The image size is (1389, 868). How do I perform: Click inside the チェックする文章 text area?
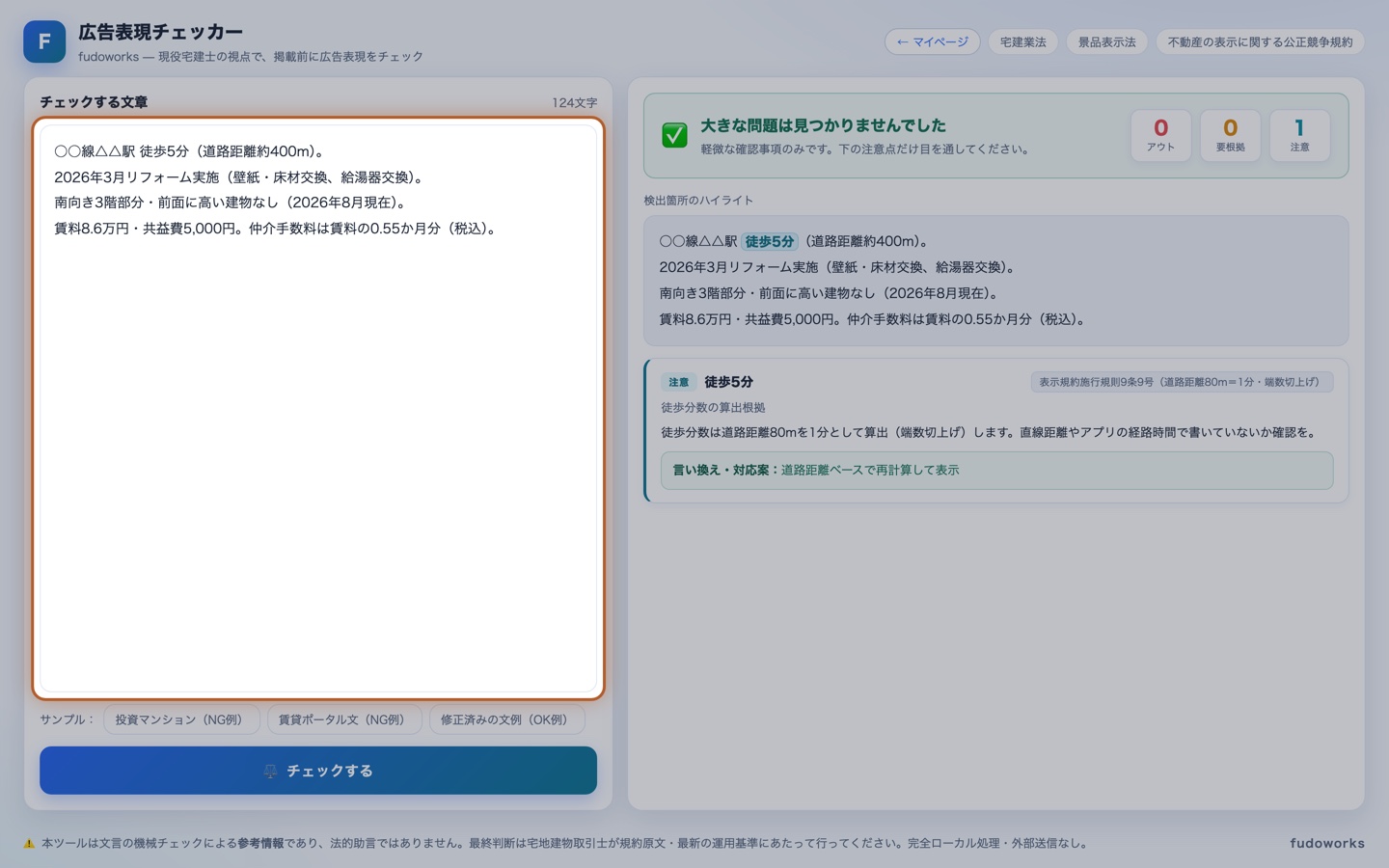point(318,409)
